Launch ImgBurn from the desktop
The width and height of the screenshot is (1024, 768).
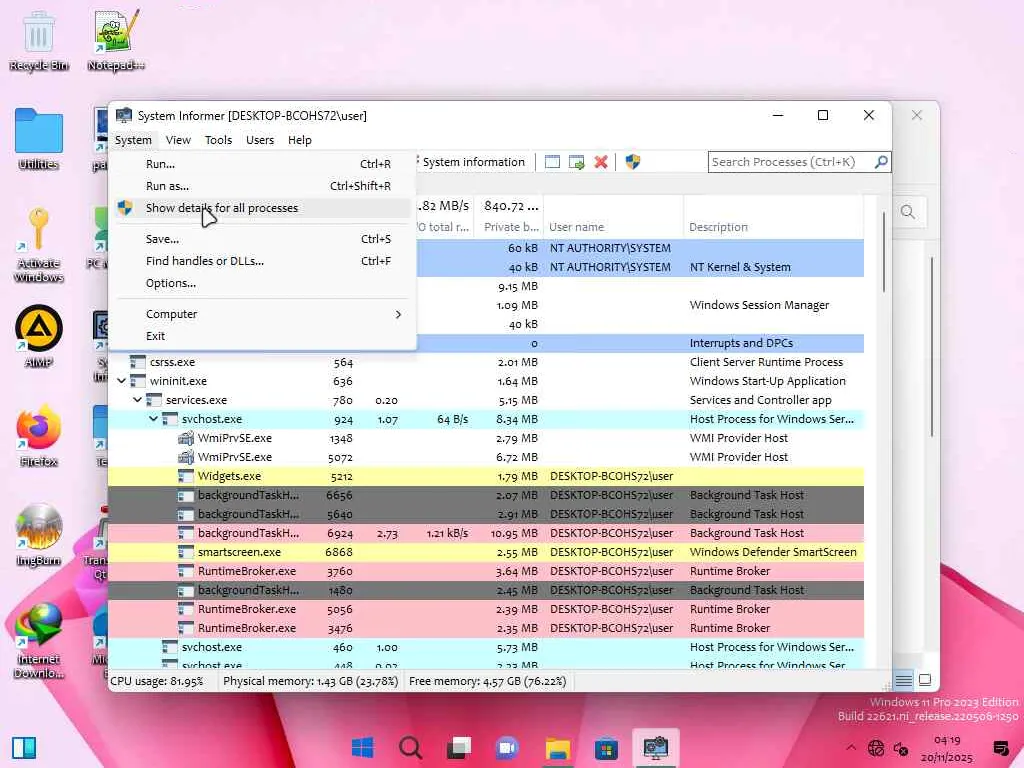pos(39,535)
